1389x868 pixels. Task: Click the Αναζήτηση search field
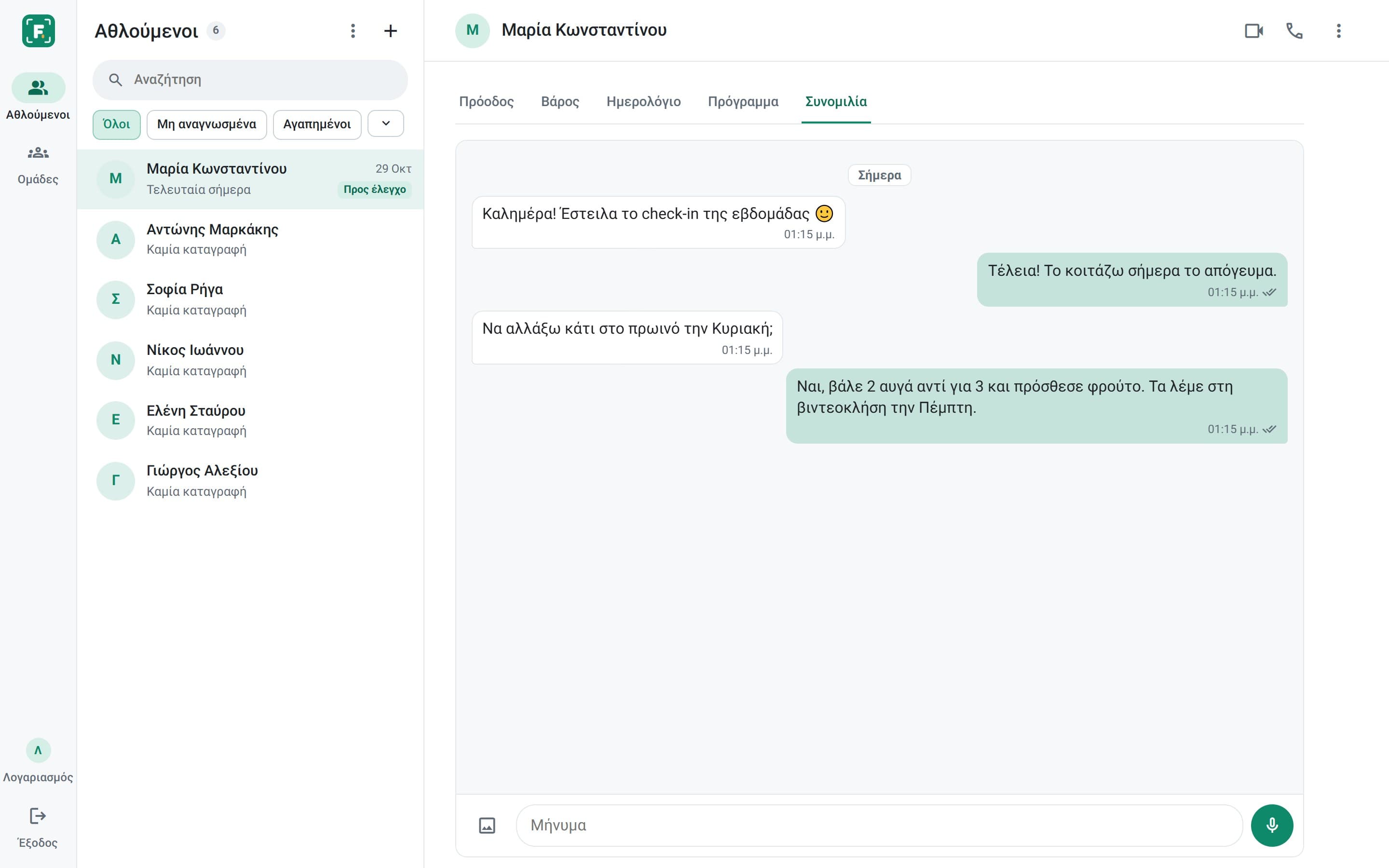point(250,80)
